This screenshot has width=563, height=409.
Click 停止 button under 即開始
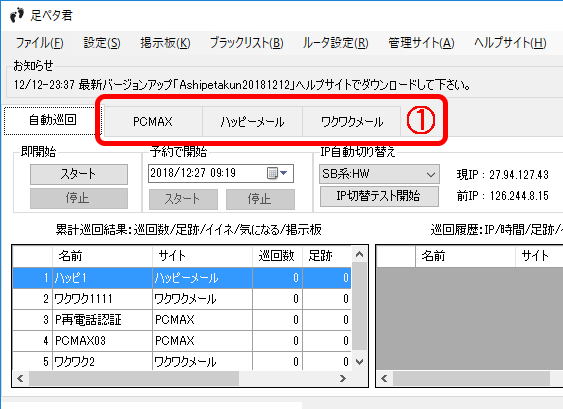(79, 198)
